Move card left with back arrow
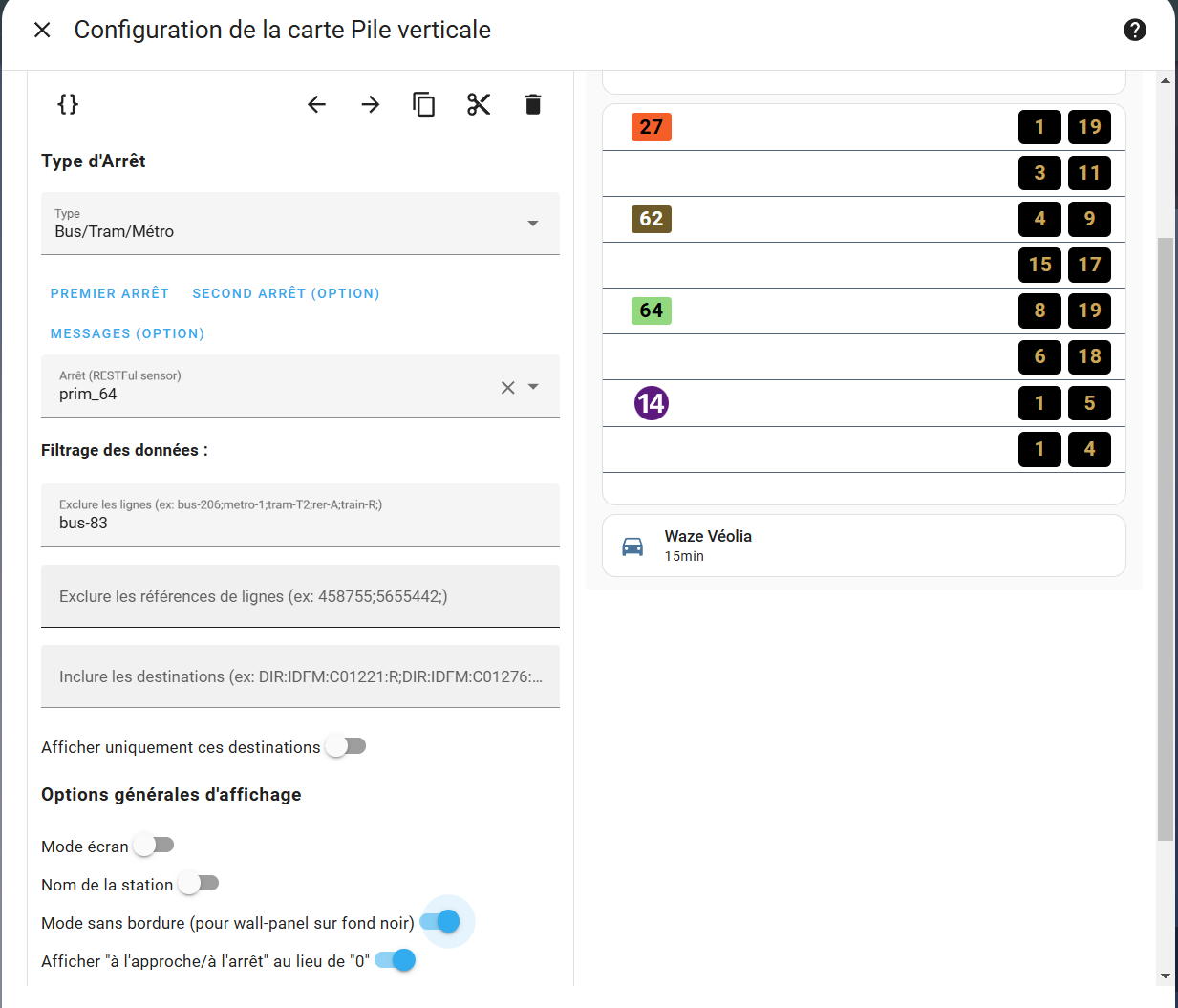Viewport: 1178px width, 1008px height. pyautogui.click(x=317, y=104)
